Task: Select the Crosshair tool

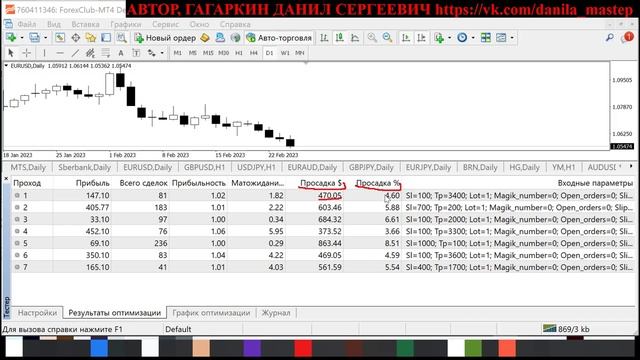Action: coord(27,53)
